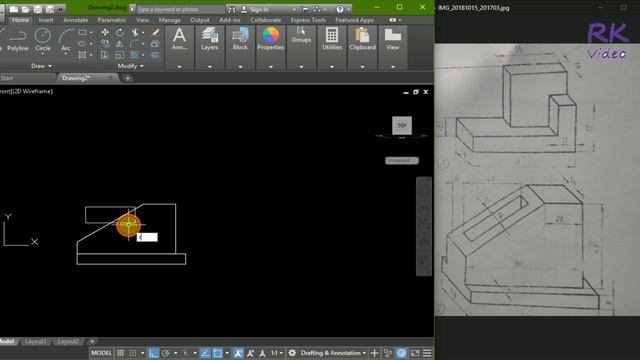The image size is (640, 360).
Task: Click the Ellipse tool icon in Draw panel
Action: [x=82, y=44]
